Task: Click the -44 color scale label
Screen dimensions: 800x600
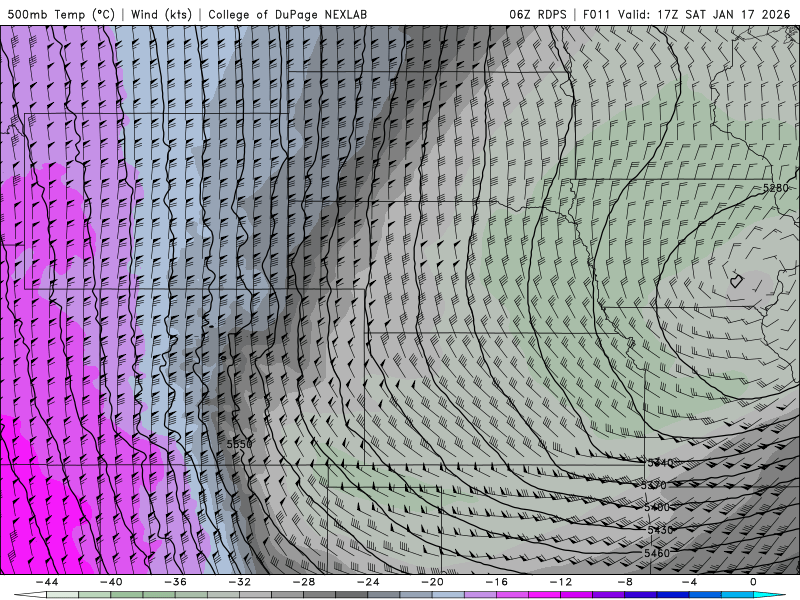Action: [x=46, y=582]
